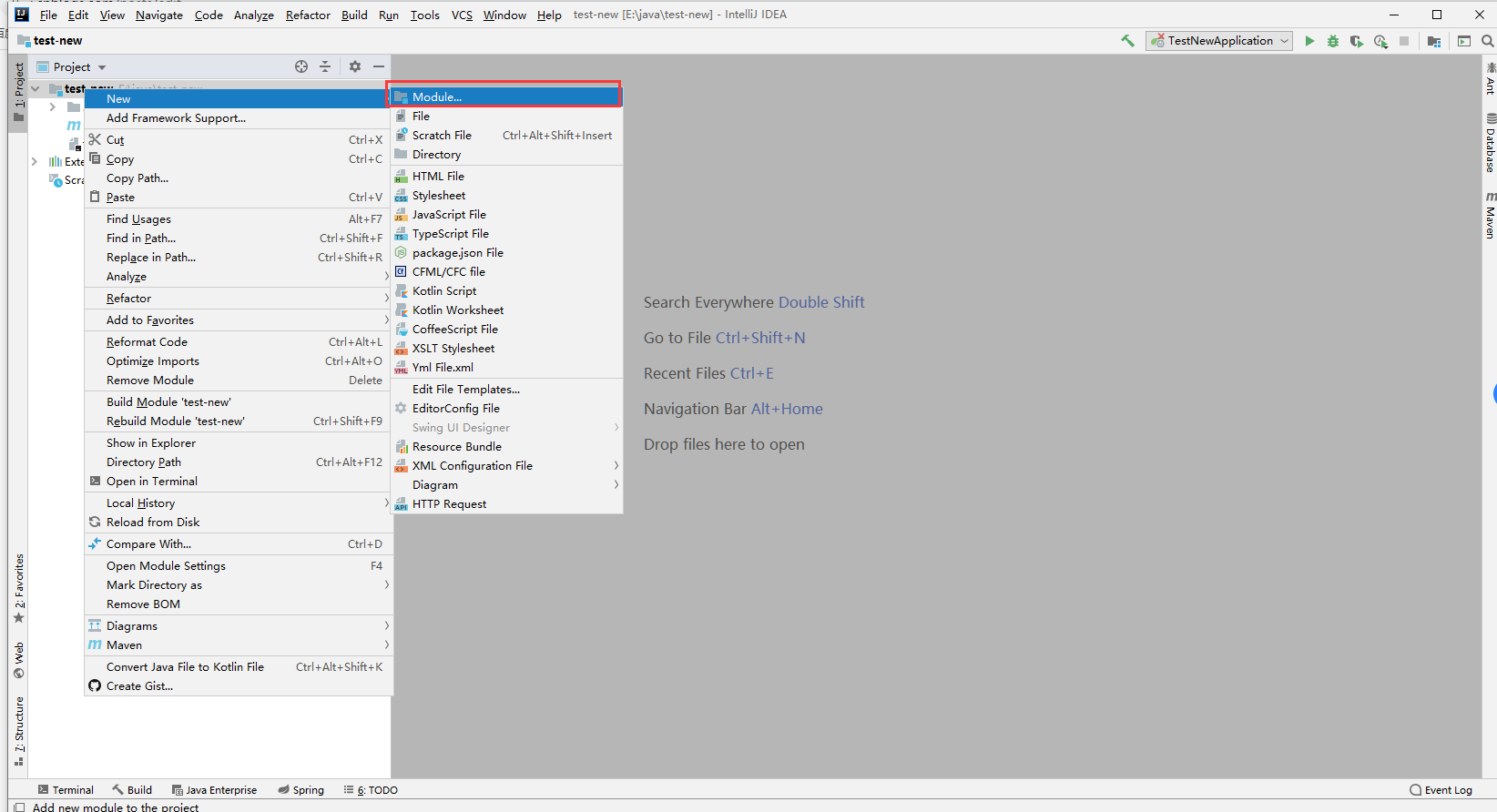Select Edit File Templates...
Image resolution: width=1497 pixels, height=812 pixels.
tap(506, 390)
